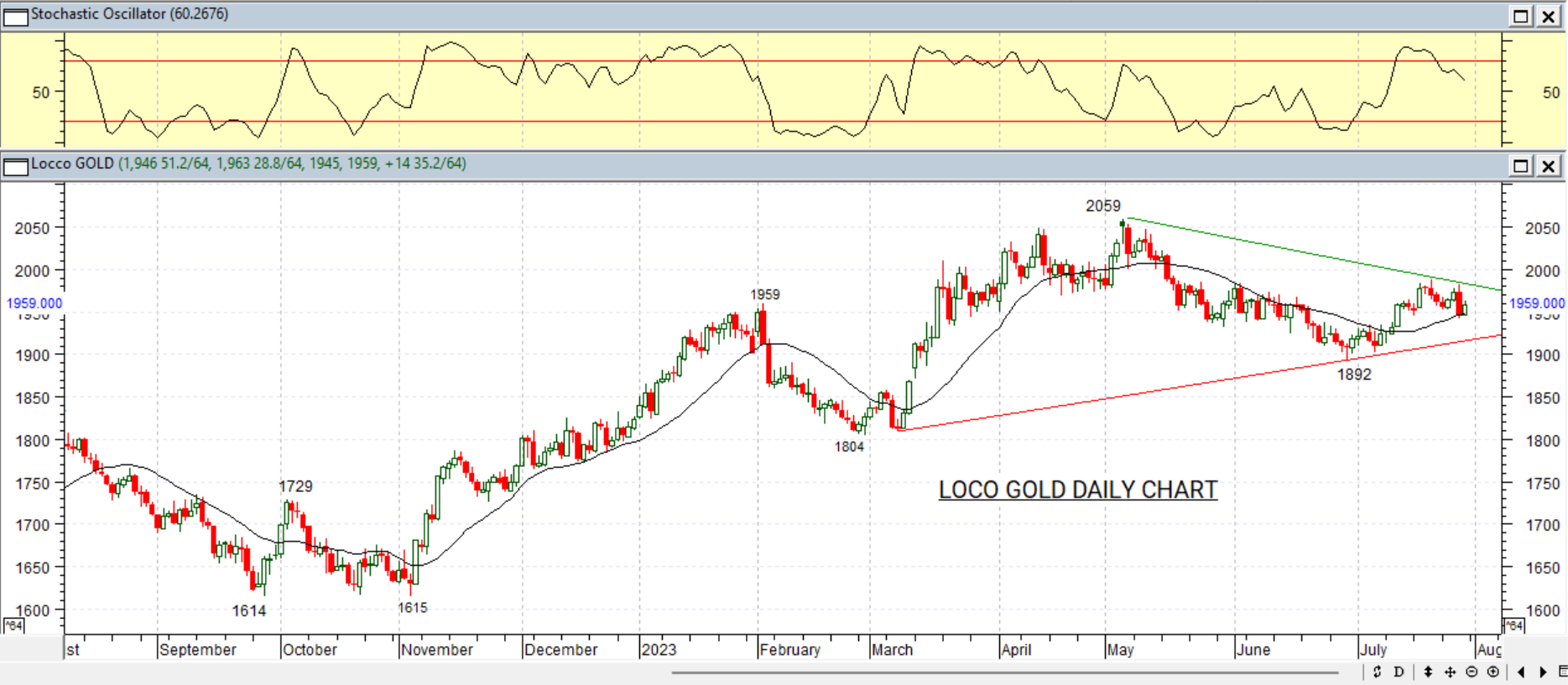1568x685 pixels.
Task: Click the 2023 label on date axis
Action: [x=659, y=650]
